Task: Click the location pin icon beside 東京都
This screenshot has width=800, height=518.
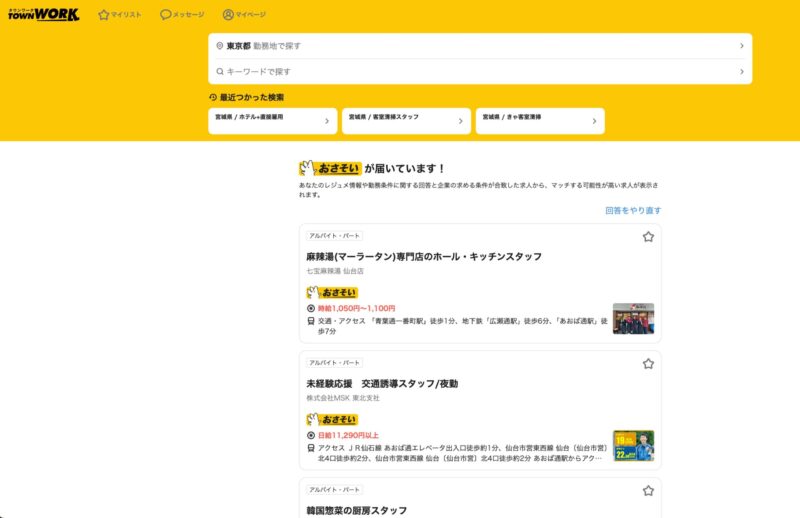Action: (x=219, y=46)
